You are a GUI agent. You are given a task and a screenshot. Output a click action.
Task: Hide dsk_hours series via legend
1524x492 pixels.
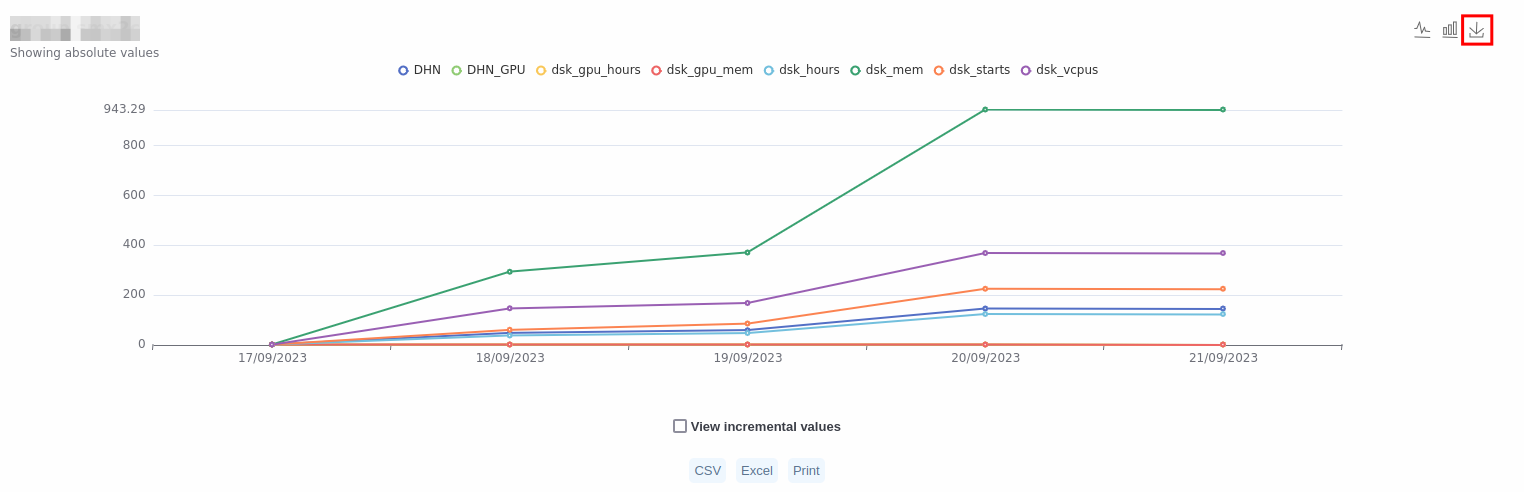(x=802, y=70)
